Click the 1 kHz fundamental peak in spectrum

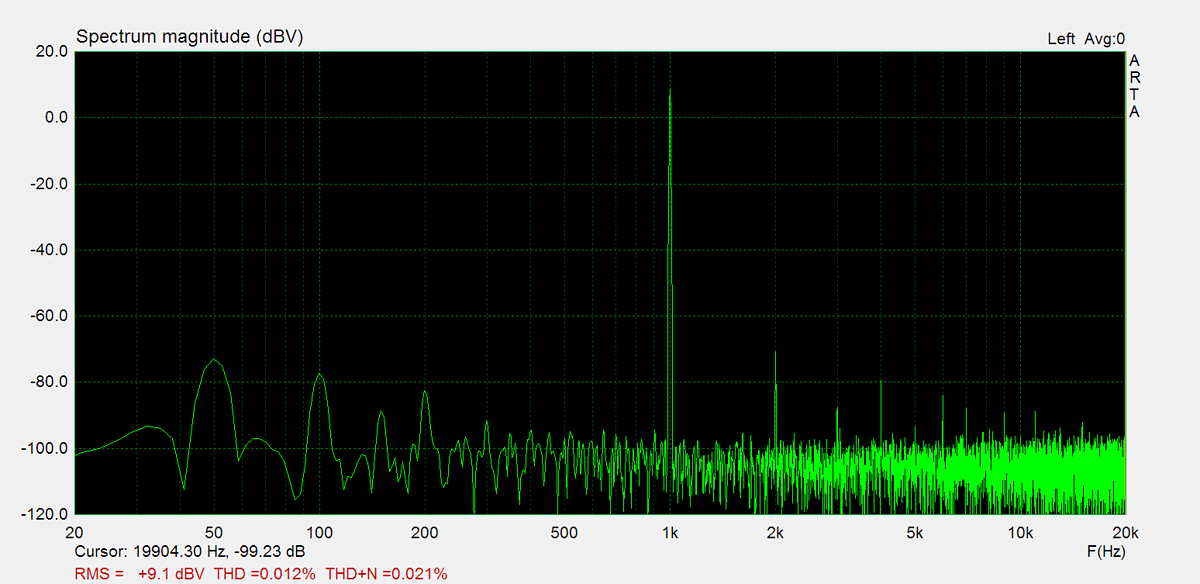[x=670, y=92]
